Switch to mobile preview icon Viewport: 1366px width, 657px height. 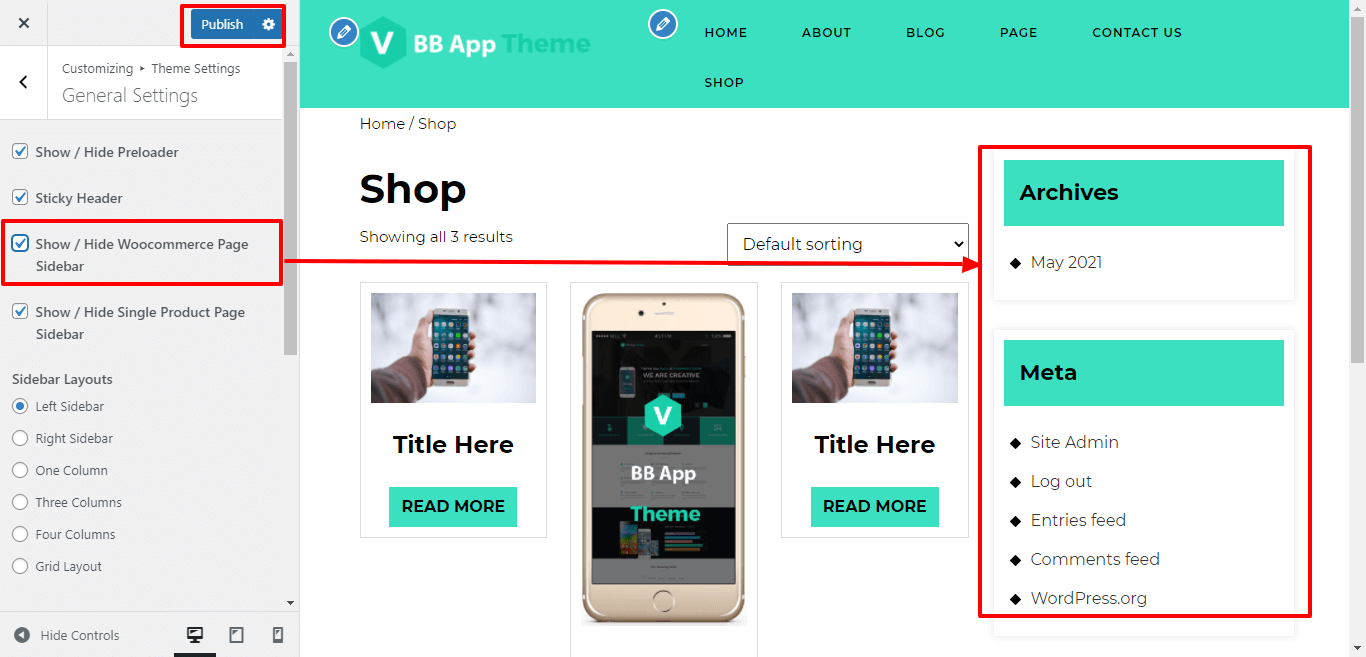[x=278, y=635]
